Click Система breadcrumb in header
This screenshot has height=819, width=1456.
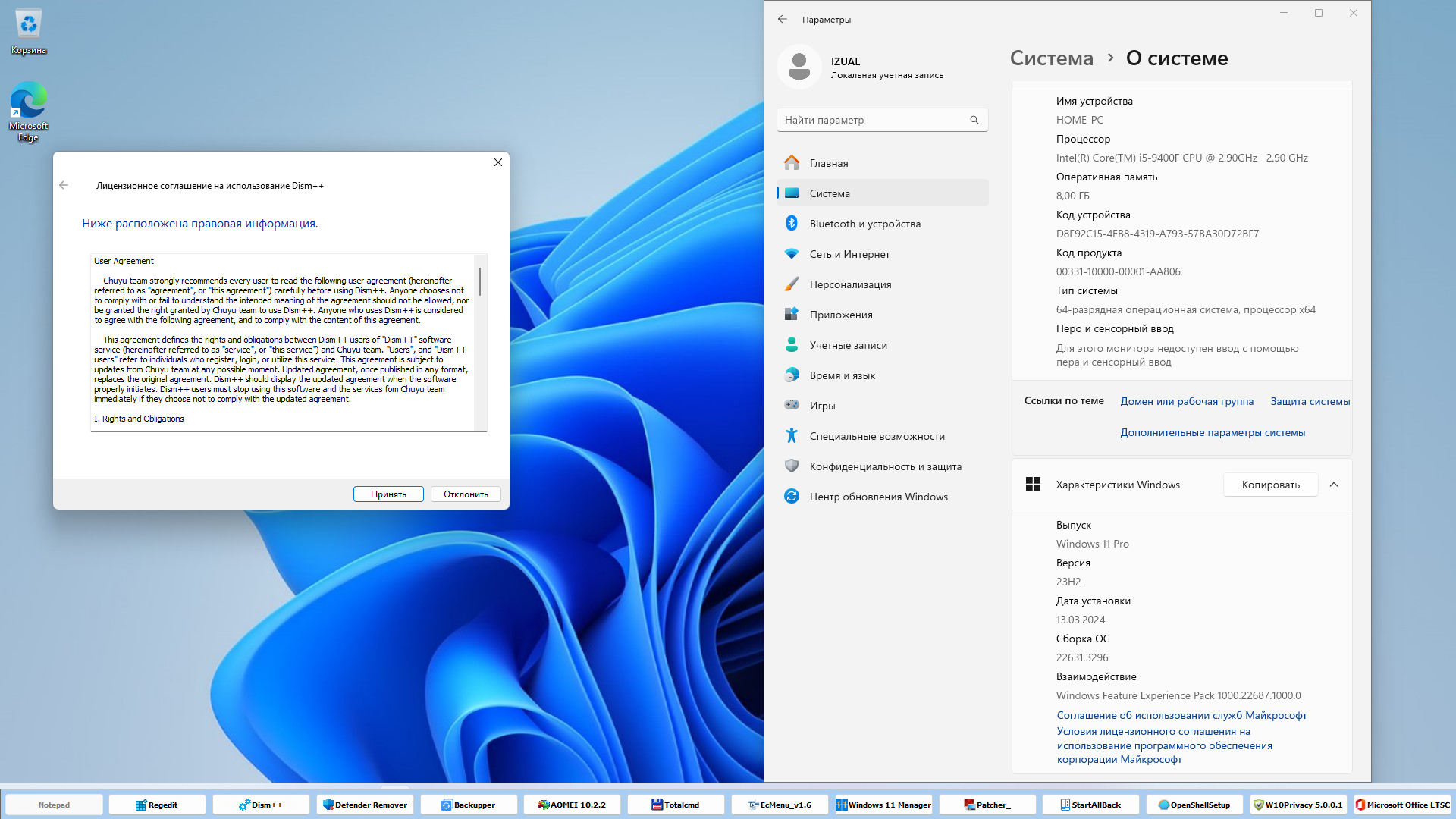[1052, 58]
